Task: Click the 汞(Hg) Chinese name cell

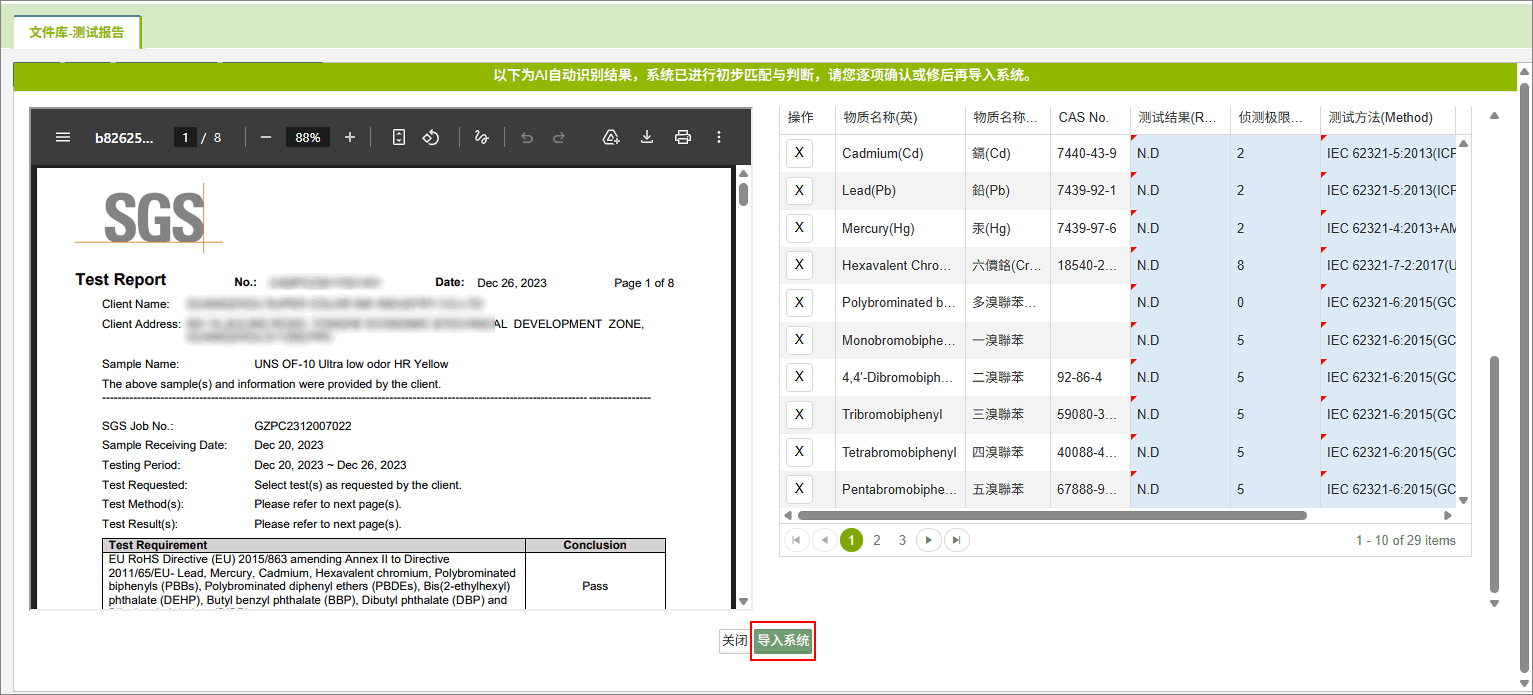Action: pos(1008,229)
